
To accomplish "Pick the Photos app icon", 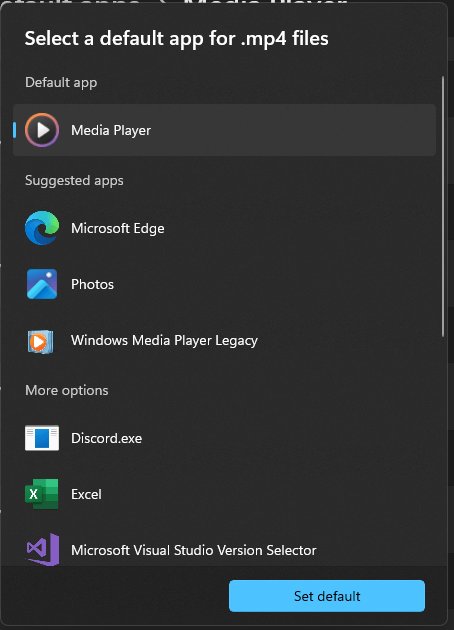I will pos(42,284).
